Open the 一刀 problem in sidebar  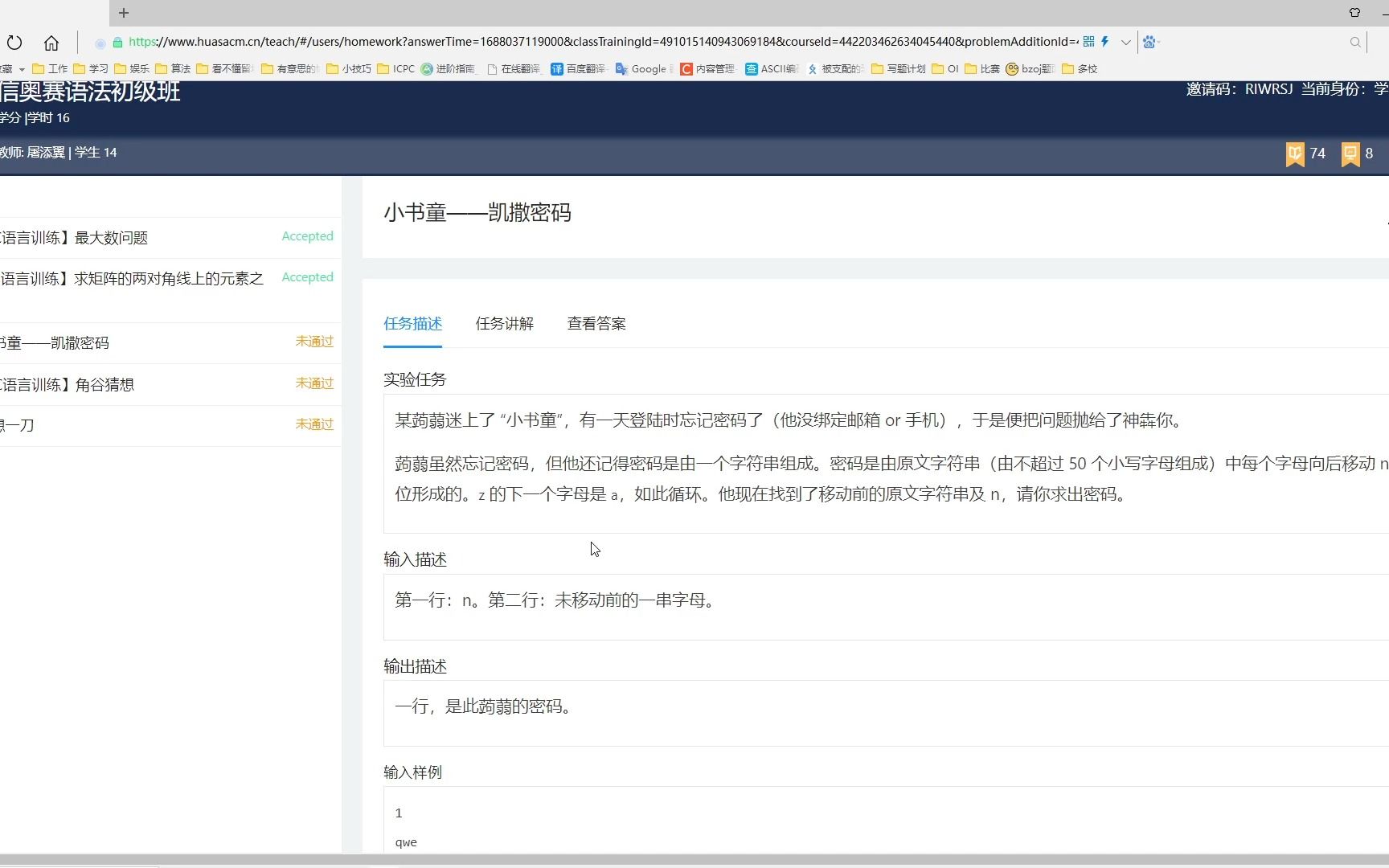[17, 426]
